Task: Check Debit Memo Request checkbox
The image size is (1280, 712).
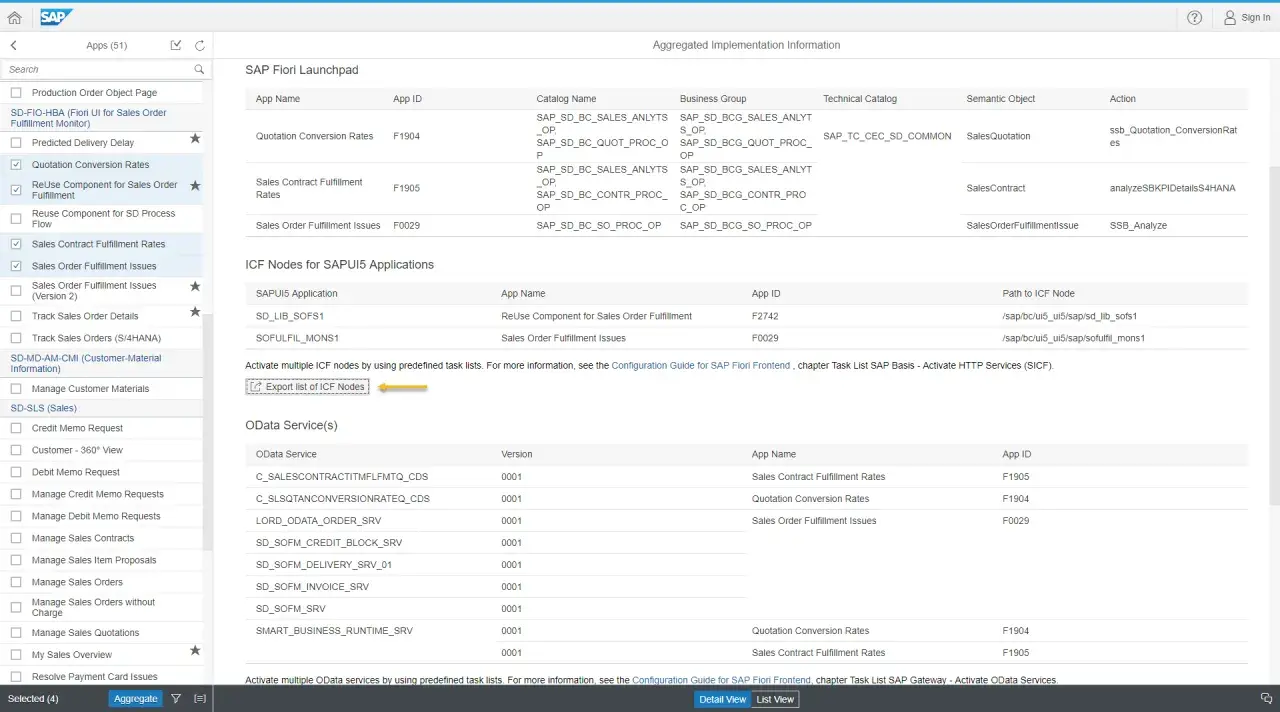Action: coord(16,472)
